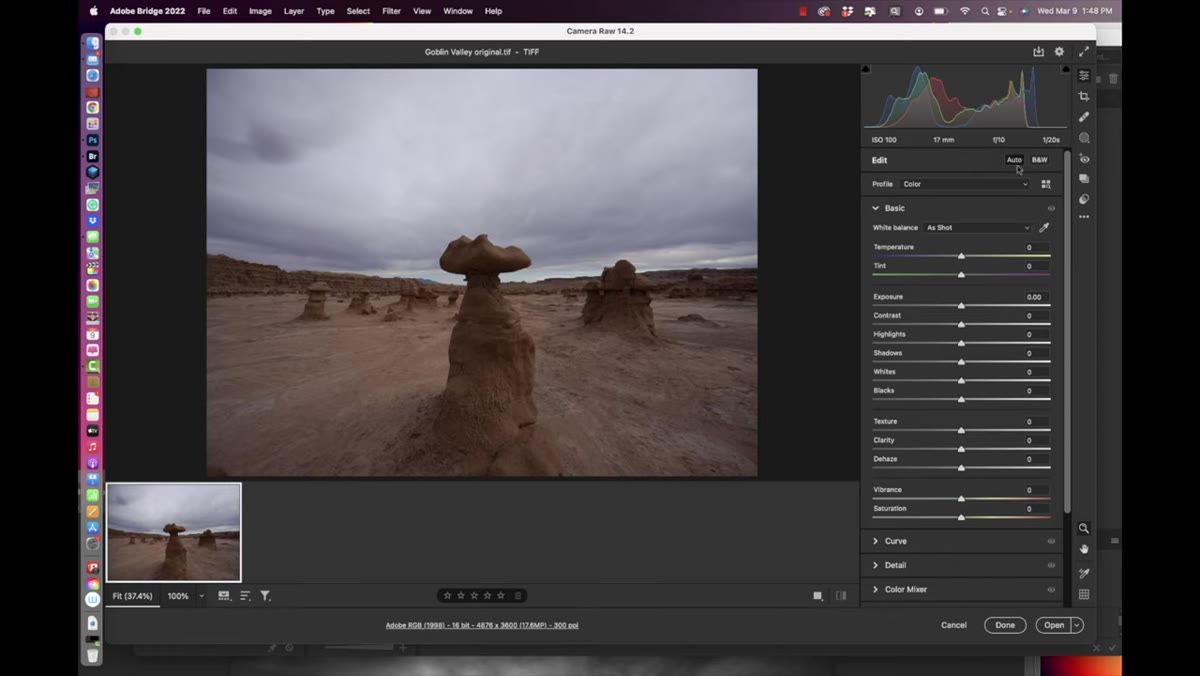Image resolution: width=1200 pixels, height=676 pixels.
Task: Click the Done button
Action: tap(1005, 625)
